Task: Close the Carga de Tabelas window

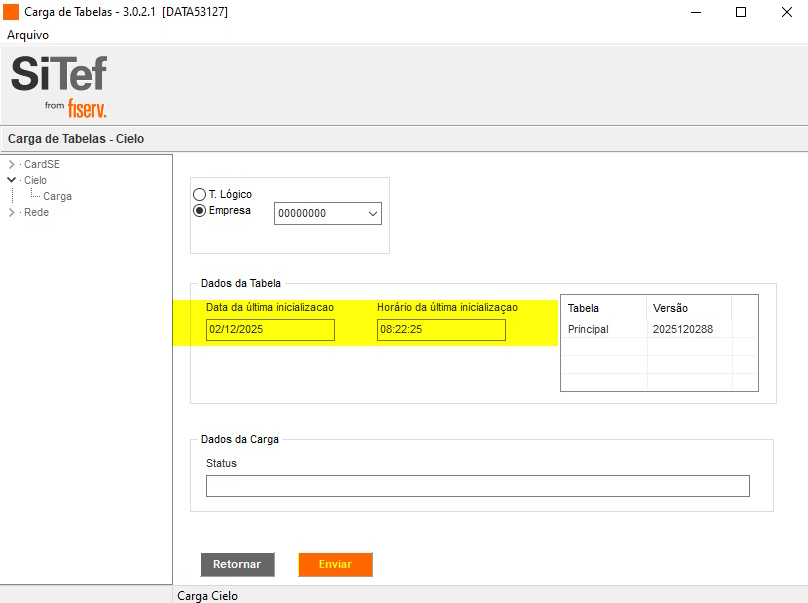Action: pos(786,12)
